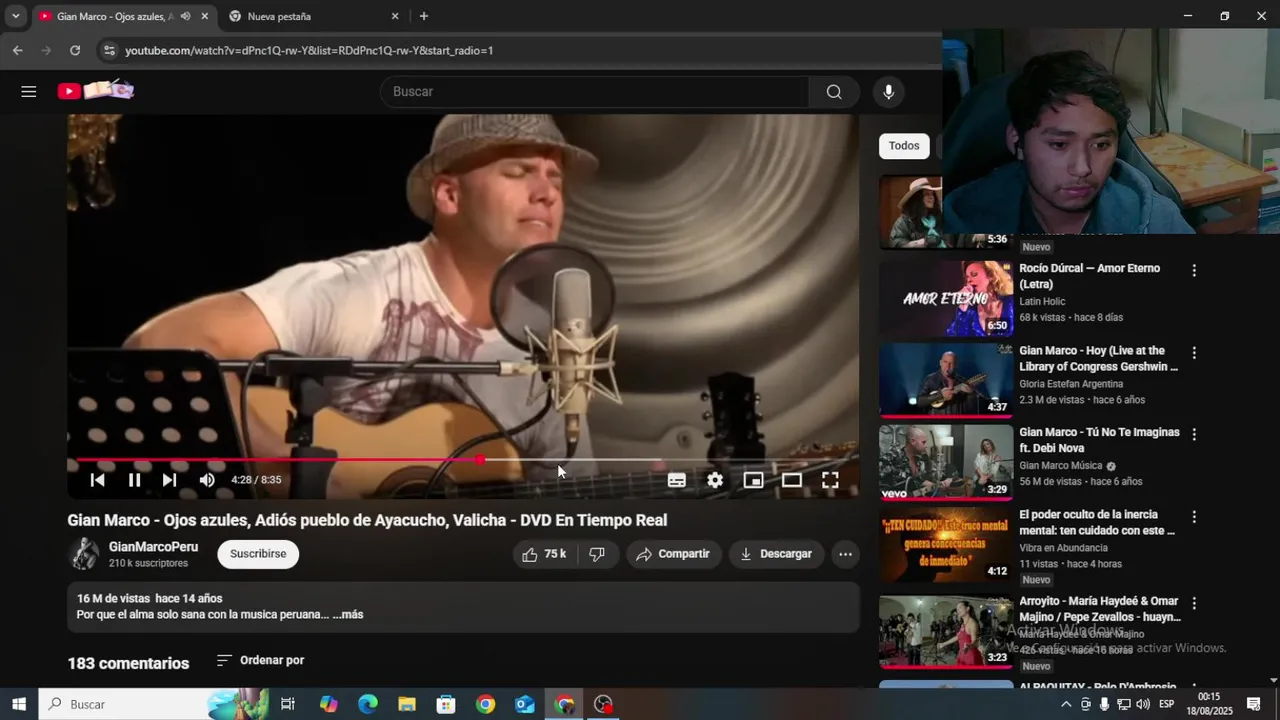Open the GianMarcoPeru channel avatar
The image size is (1280, 720).
[84, 554]
